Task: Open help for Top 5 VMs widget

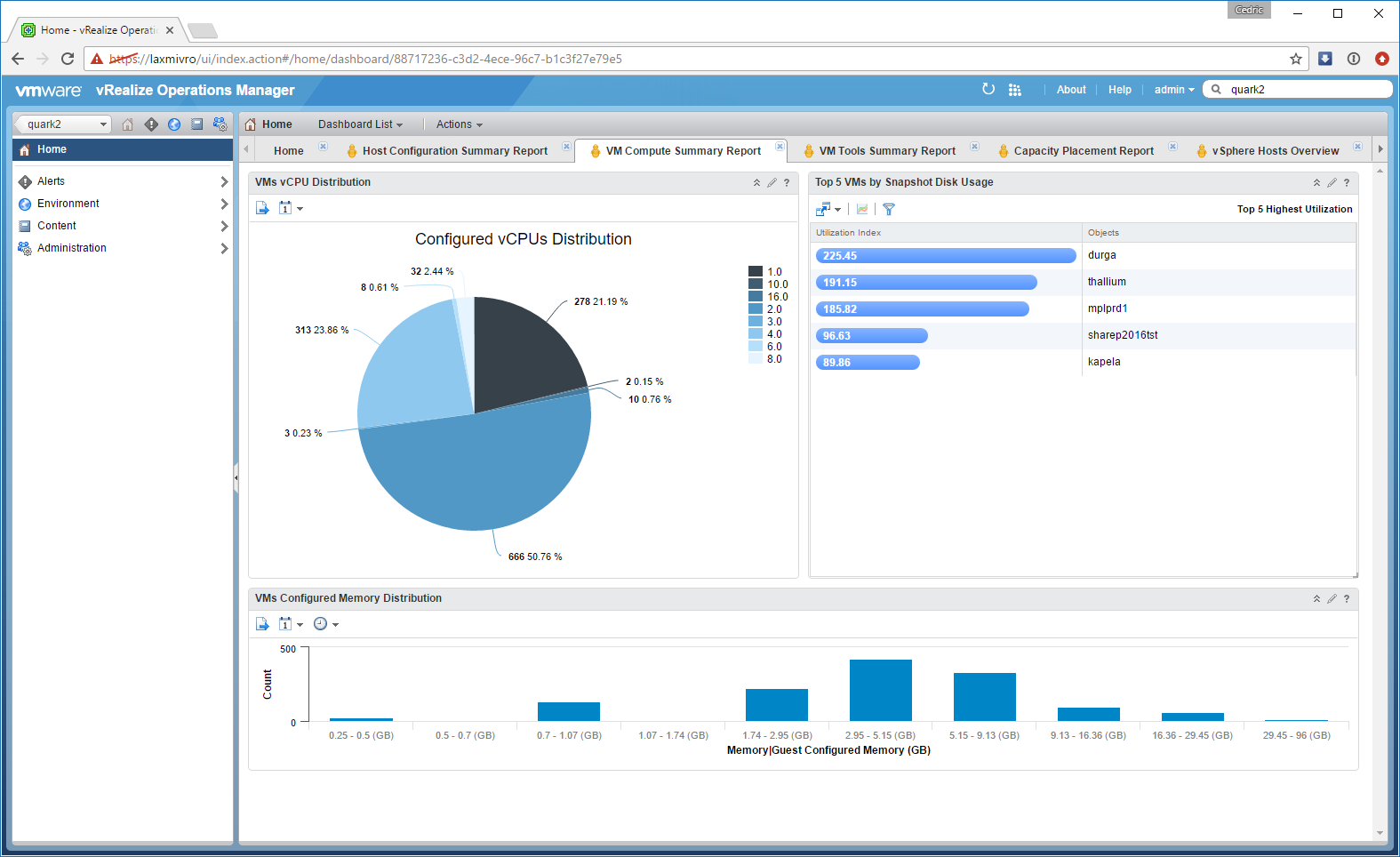Action: pyautogui.click(x=1347, y=182)
